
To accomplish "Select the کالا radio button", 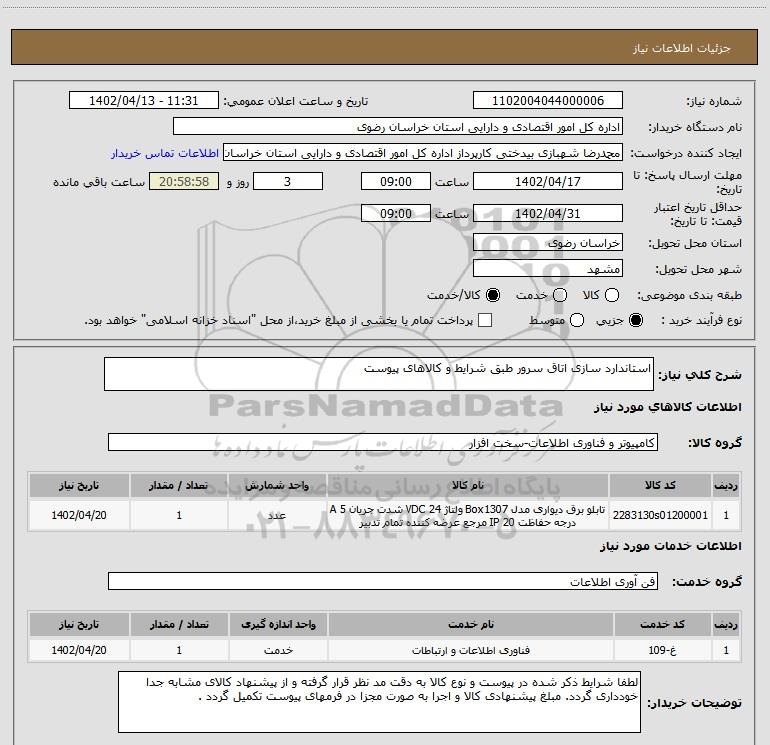I will point(612,295).
